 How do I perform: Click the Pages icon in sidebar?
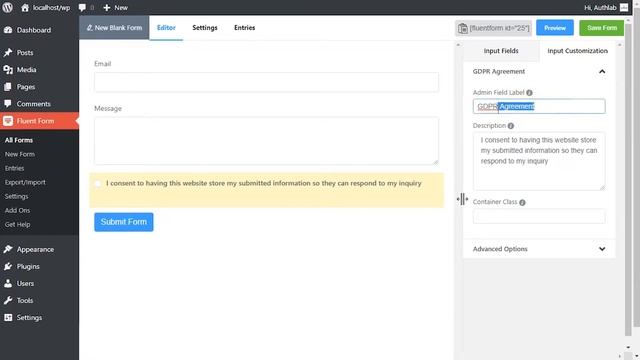(x=8, y=87)
